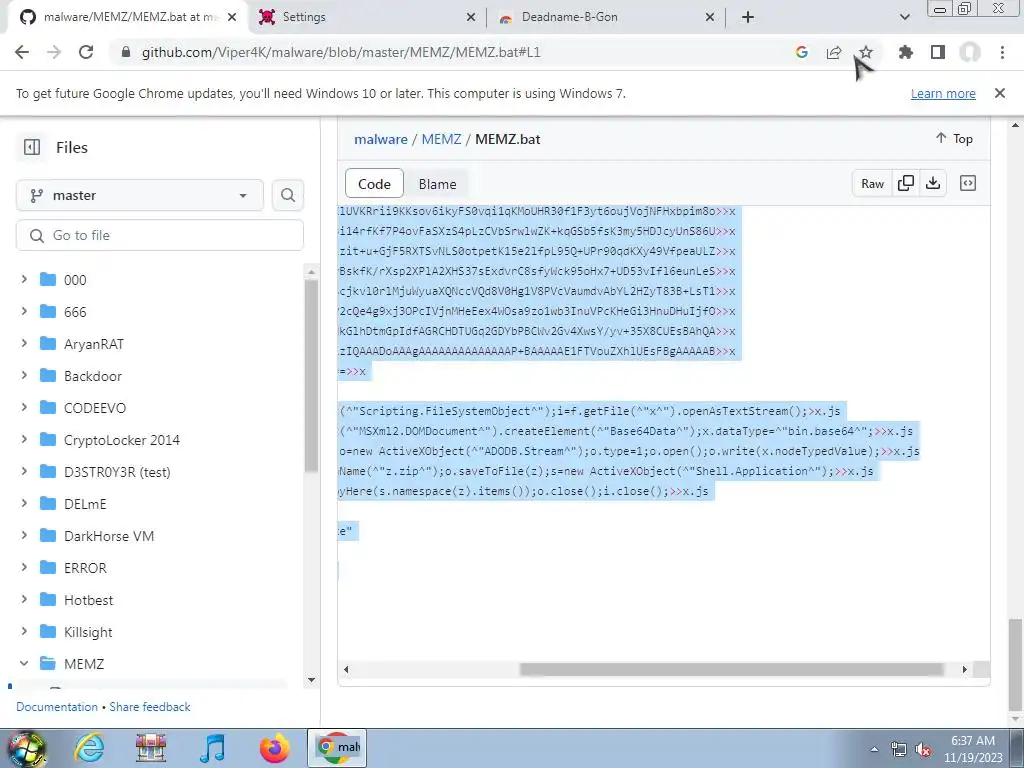Reload the GitHub page

[86, 52]
